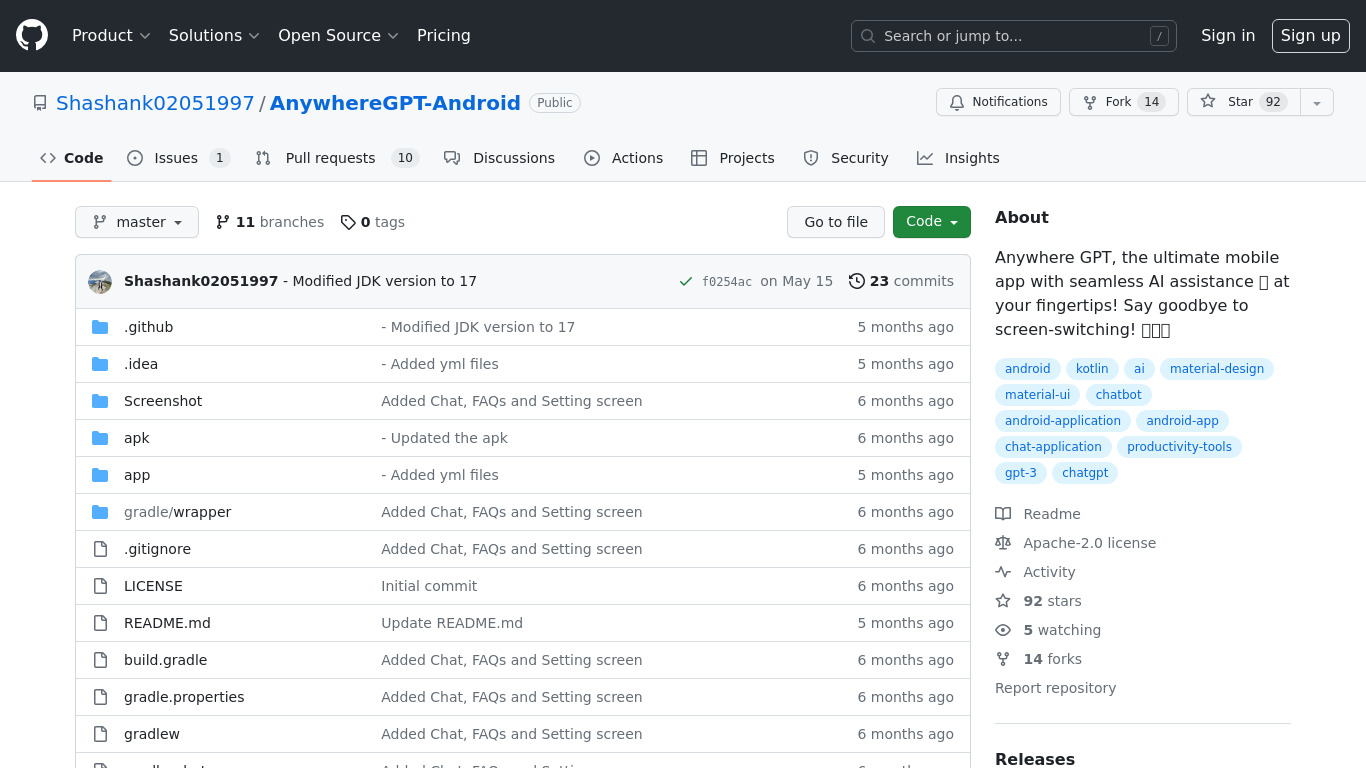Click the Readme book icon

[1003, 514]
